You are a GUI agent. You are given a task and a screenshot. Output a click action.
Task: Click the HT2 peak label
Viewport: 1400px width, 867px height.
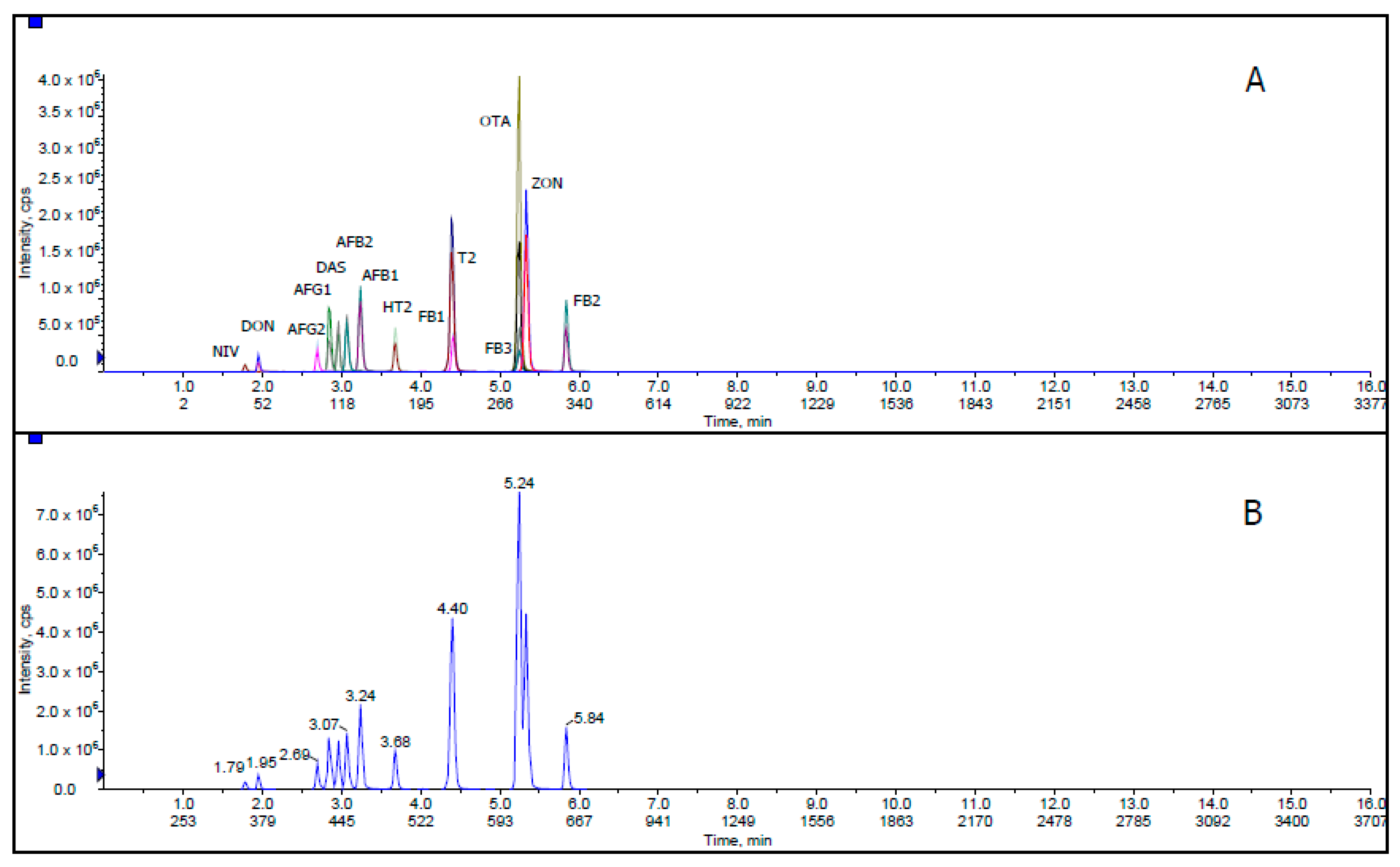point(397,307)
